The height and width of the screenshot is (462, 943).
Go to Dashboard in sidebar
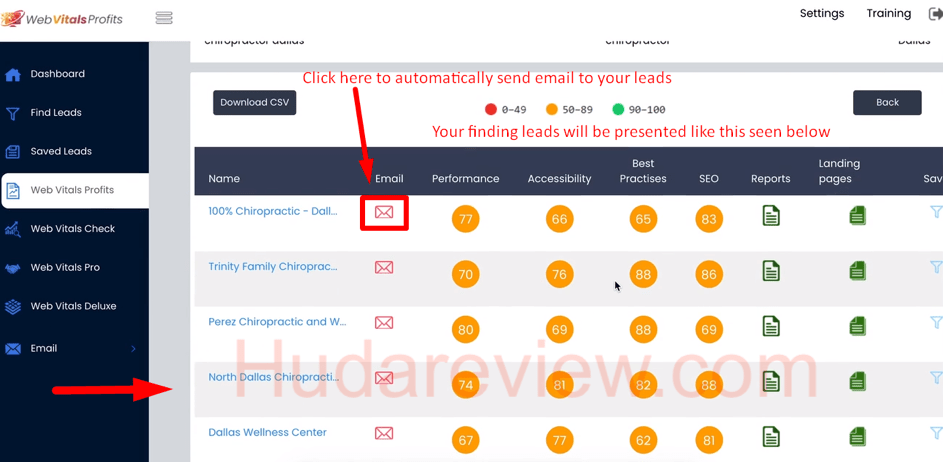(x=58, y=74)
